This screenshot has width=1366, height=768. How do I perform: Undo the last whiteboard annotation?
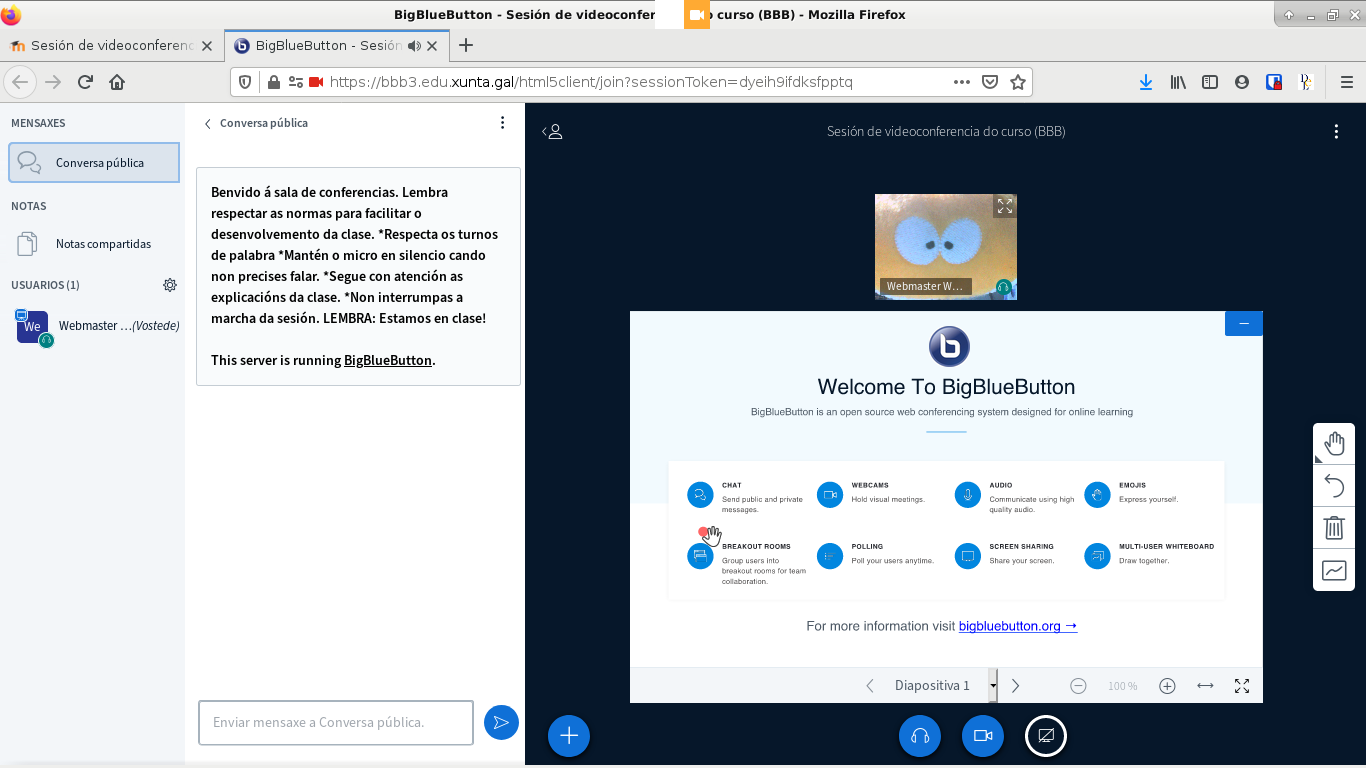coord(1334,486)
